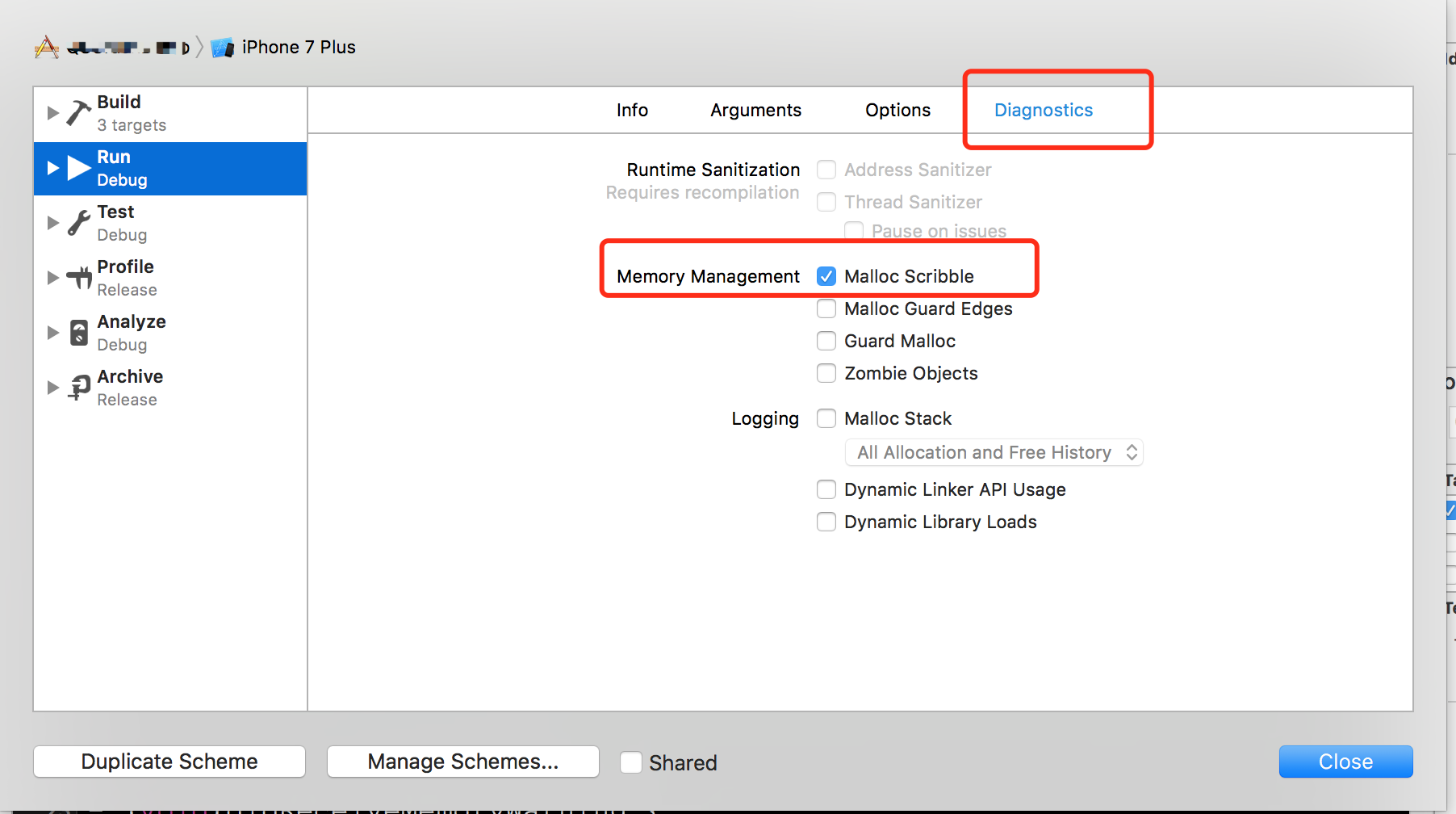Image resolution: width=1456 pixels, height=814 pixels.
Task: Click the Xcode project icon in breadcrumb
Action: tap(47, 47)
